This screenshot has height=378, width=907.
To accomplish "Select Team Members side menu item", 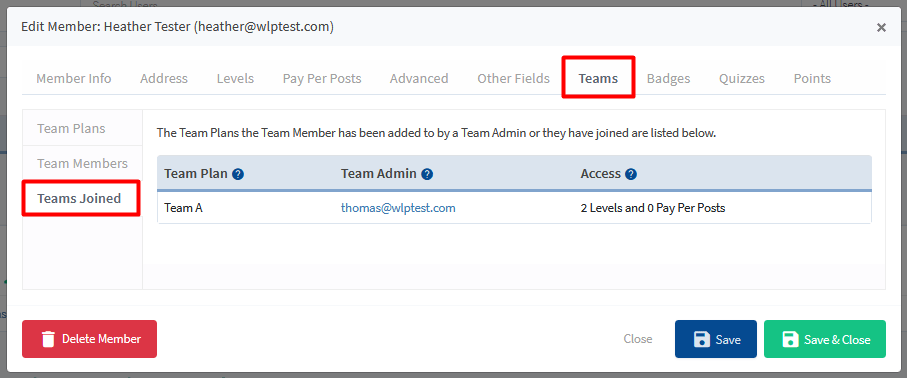I will (x=82, y=164).
